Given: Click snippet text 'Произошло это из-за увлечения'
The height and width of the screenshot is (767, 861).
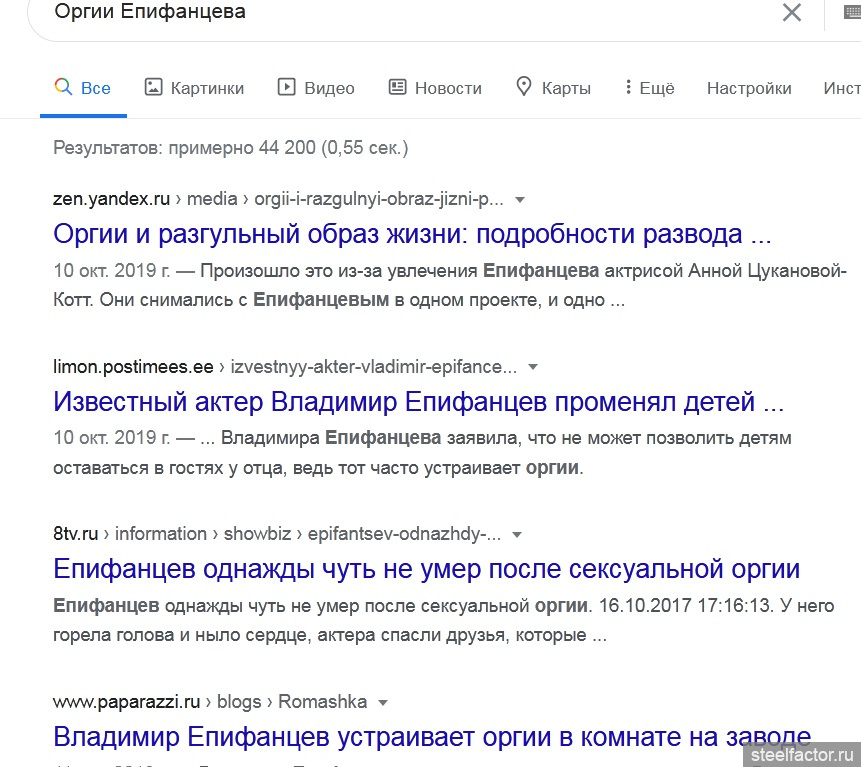Looking at the screenshot, I should click(338, 271).
